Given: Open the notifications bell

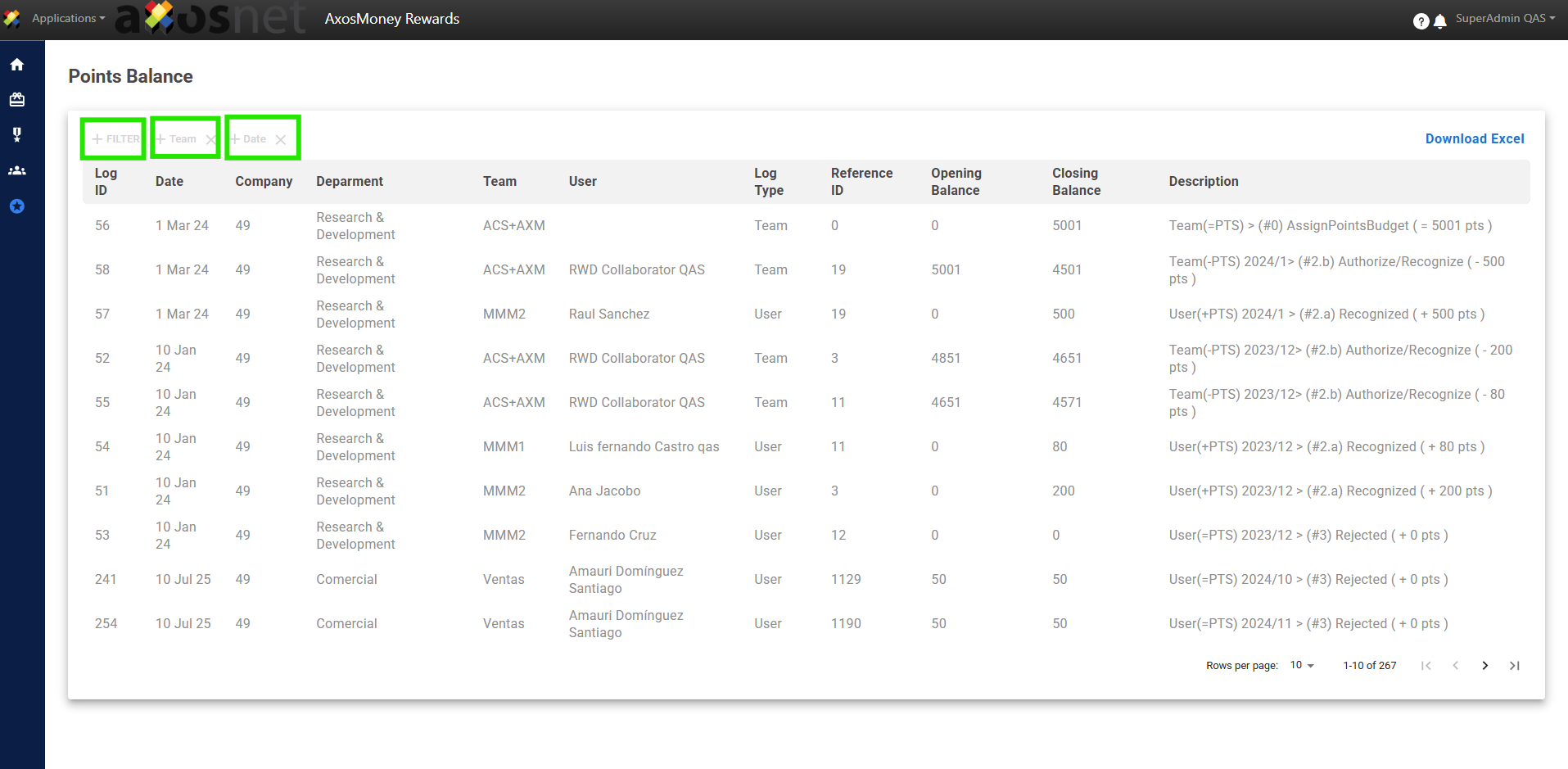Looking at the screenshot, I should coord(1440,21).
